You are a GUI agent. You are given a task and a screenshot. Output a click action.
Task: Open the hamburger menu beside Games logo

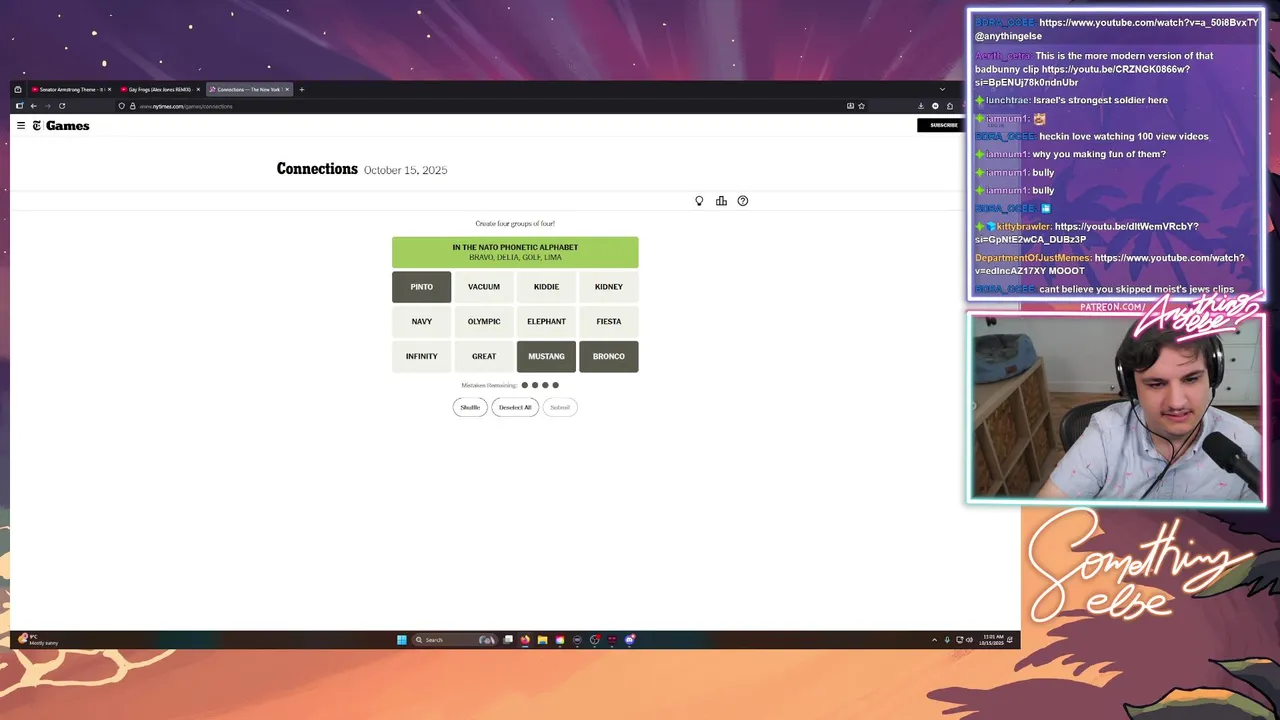pyautogui.click(x=21, y=126)
